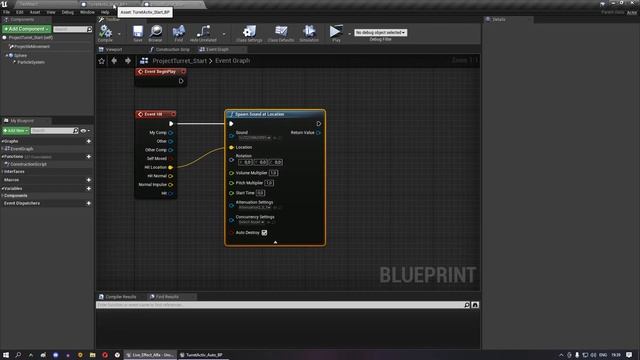Open the Compile options dropdown arrow

[x=119, y=34]
